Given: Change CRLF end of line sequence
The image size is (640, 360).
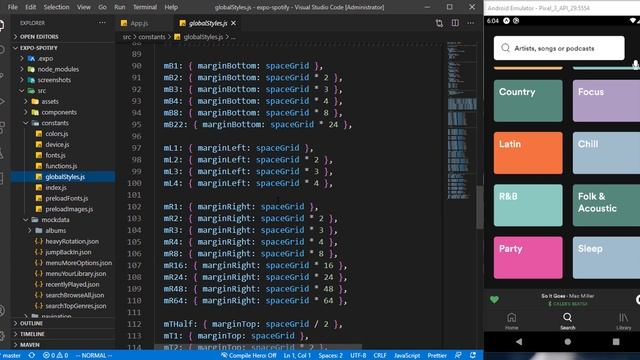Looking at the screenshot, I should tap(380, 356).
